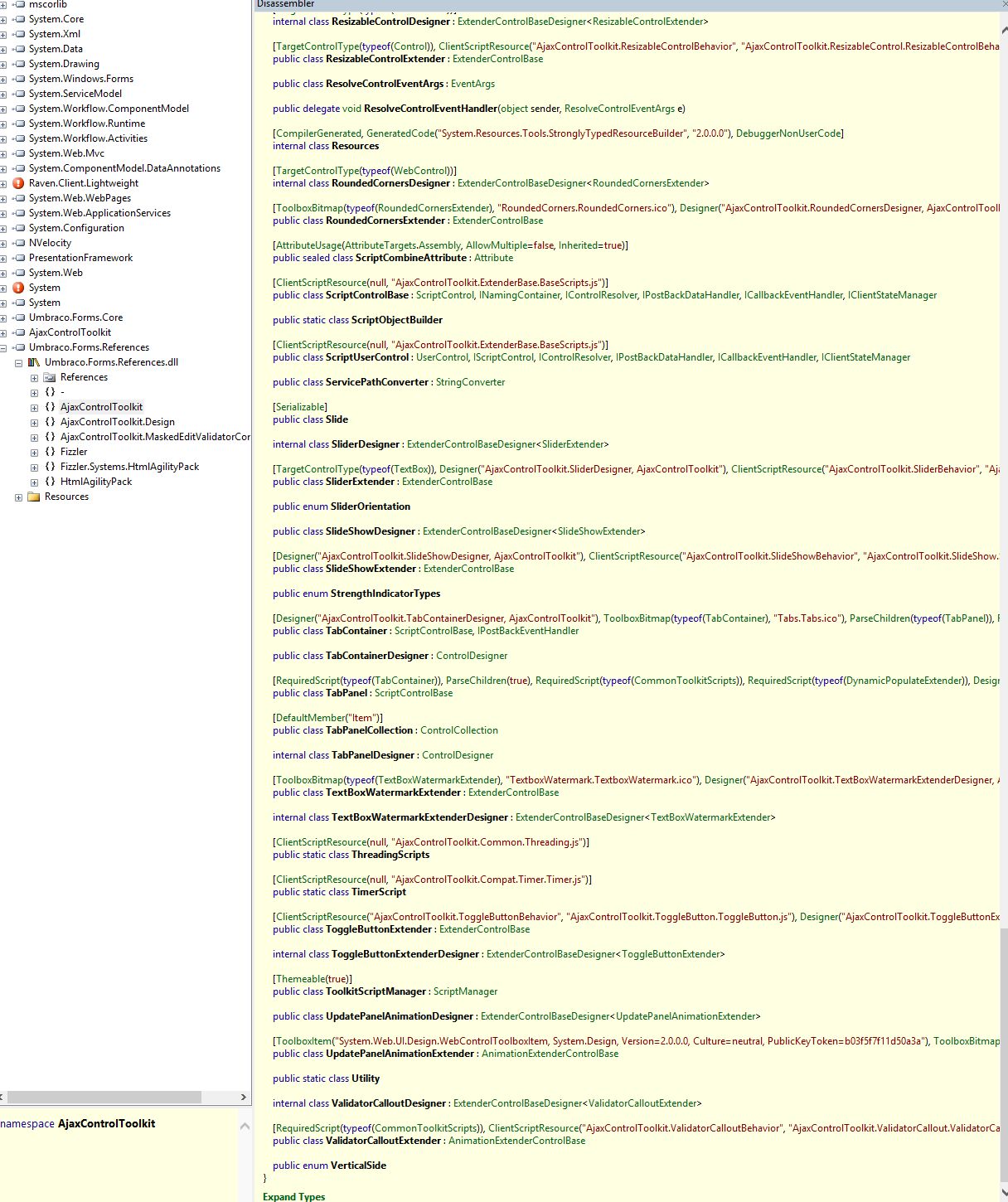Click the mscorlib assembly icon
This screenshot has height=1202, width=1008.
pos(18,4)
